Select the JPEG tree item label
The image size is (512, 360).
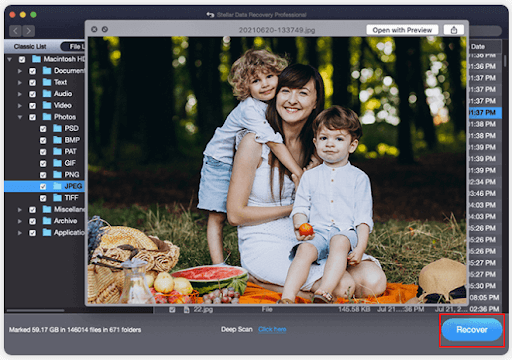[73, 186]
